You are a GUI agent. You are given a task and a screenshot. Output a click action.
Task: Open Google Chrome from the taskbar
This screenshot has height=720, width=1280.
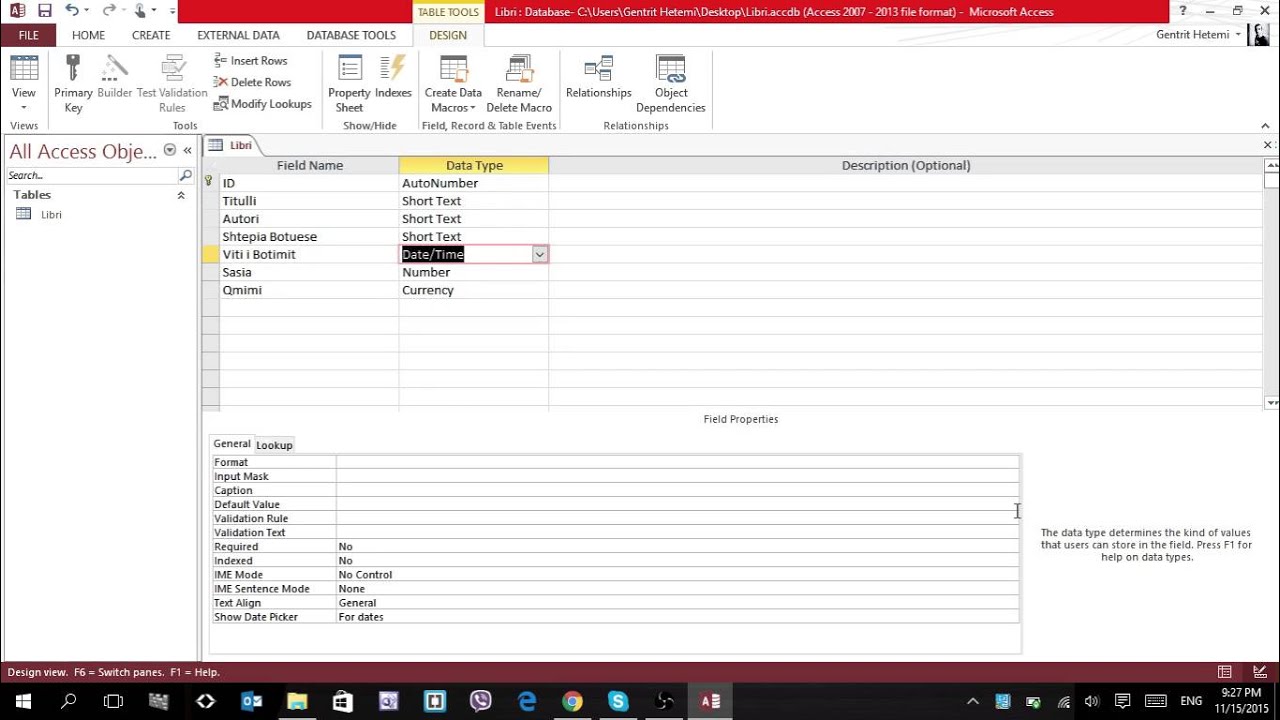pyautogui.click(x=572, y=701)
